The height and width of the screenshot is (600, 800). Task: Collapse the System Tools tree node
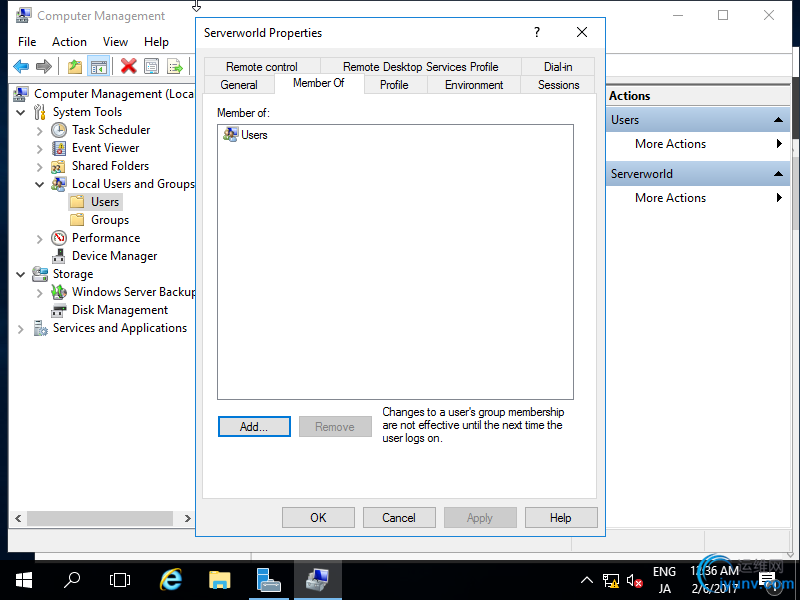[20, 112]
